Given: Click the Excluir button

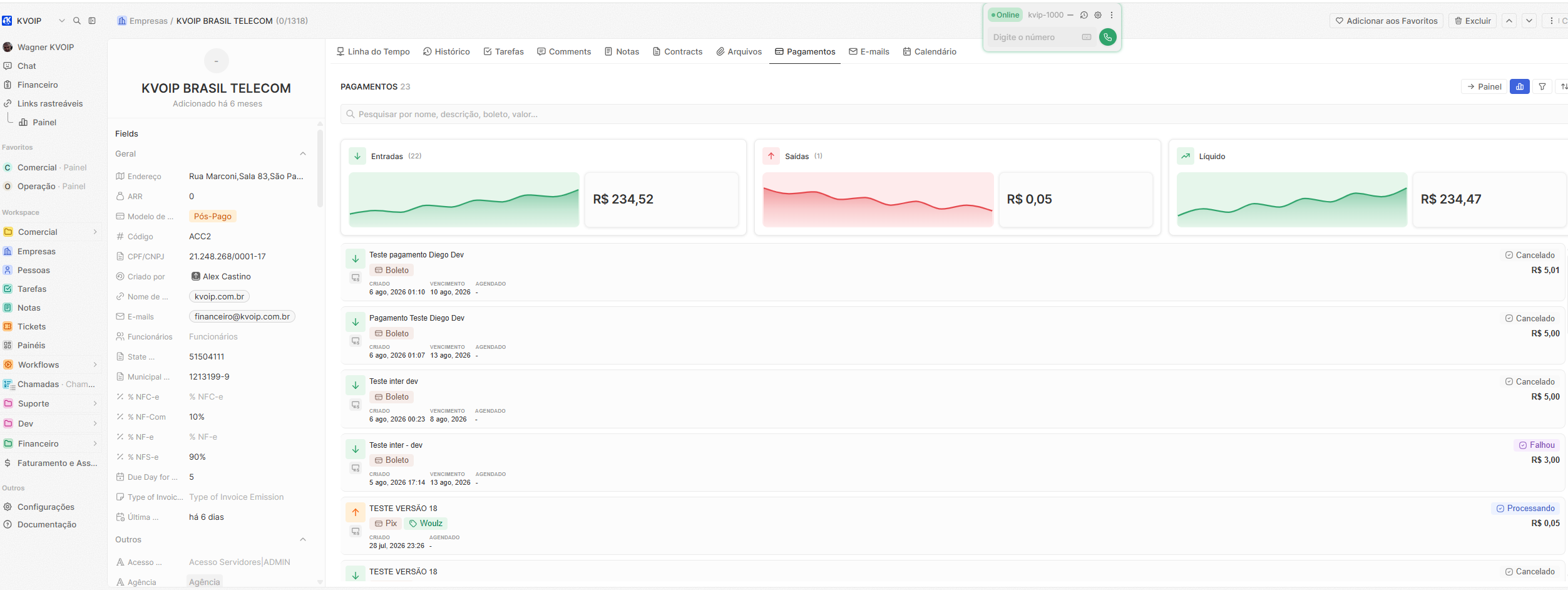Looking at the screenshot, I should [x=1473, y=21].
